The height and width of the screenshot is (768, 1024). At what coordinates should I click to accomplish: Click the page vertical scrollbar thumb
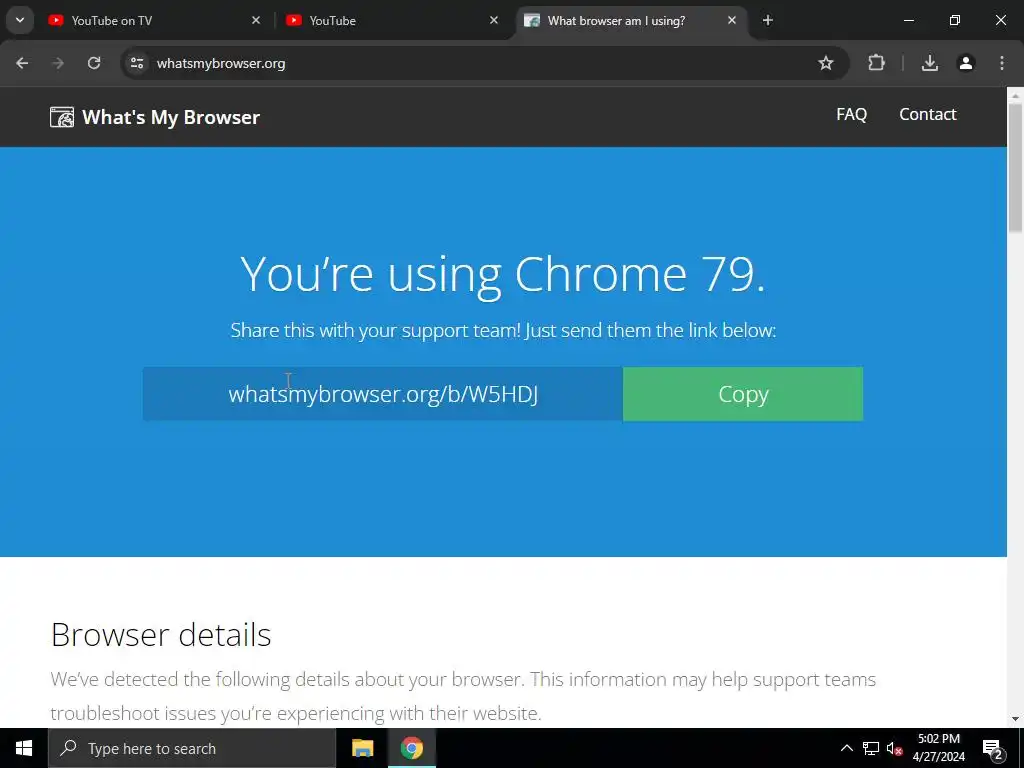[x=1015, y=167]
